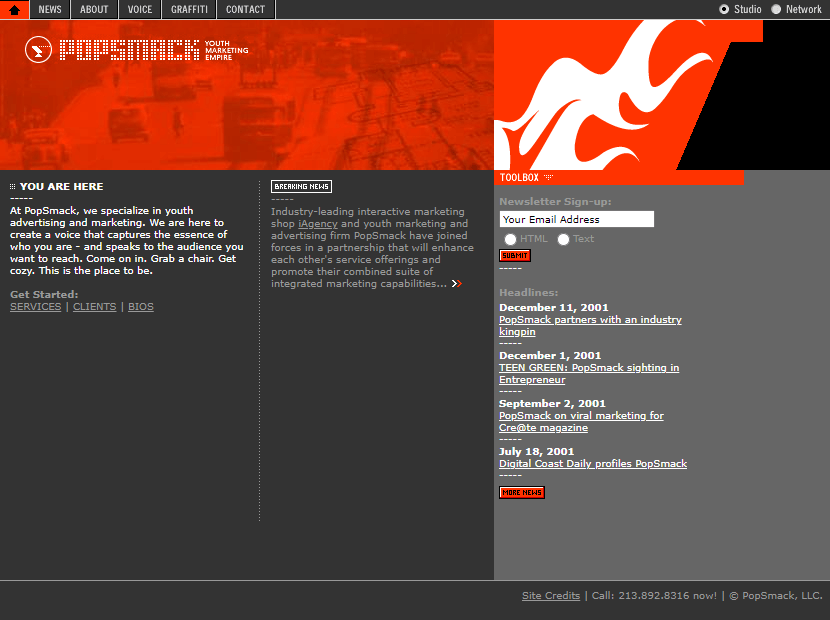Open the CLIENTS link
830x620 pixels.
pos(94,307)
